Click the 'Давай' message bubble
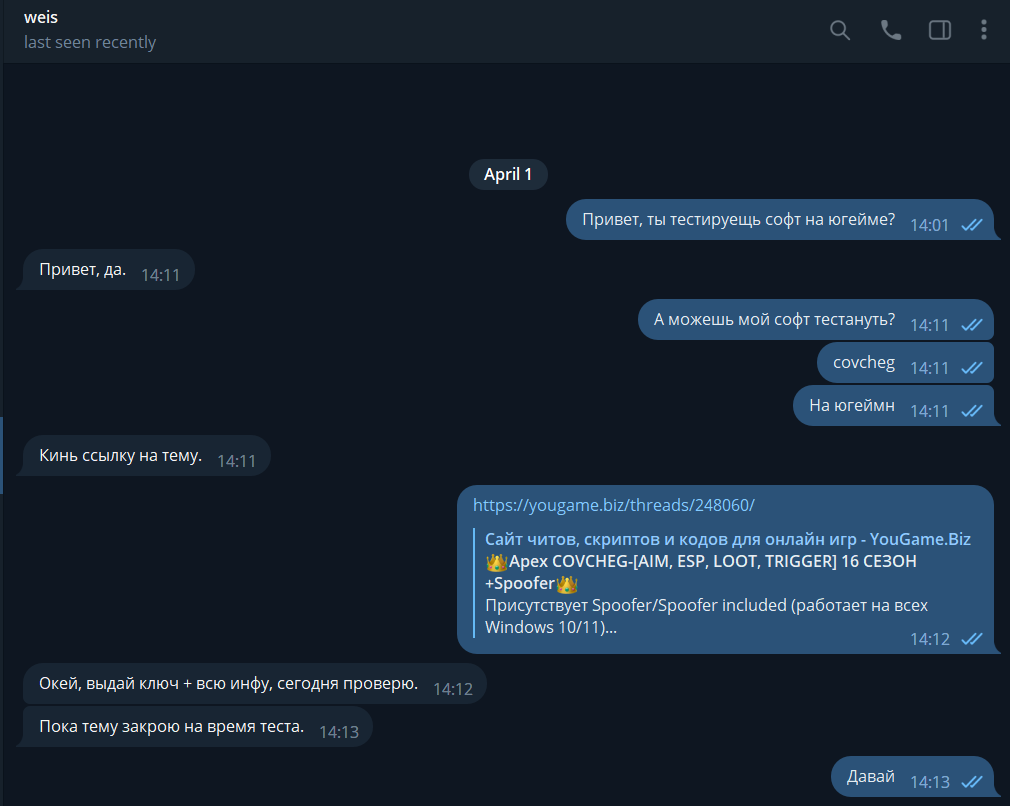The height and width of the screenshot is (806, 1010). pyautogui.click(x=871, y=777)
